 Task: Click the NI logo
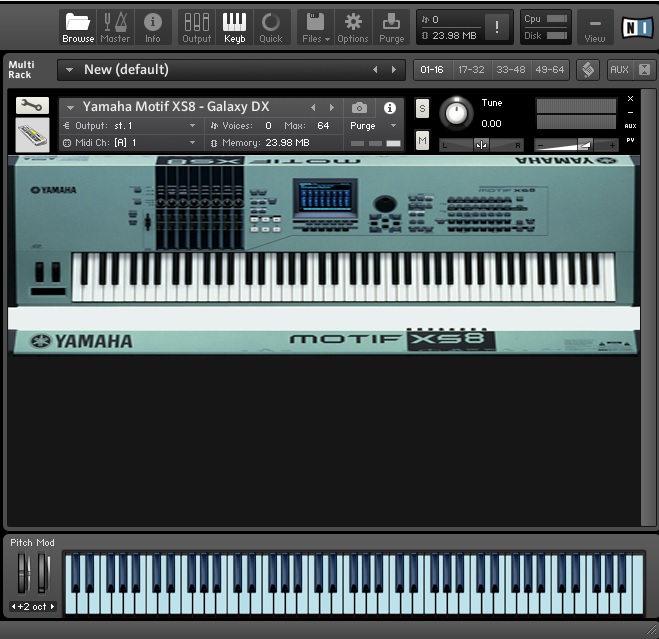pyautogui.click(x=637, y=27)
